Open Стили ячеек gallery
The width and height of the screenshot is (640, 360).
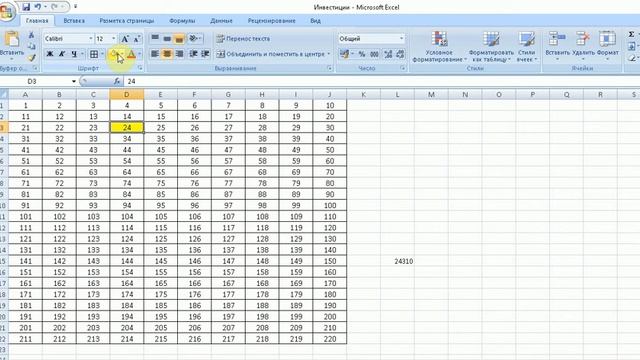[527, 47]
